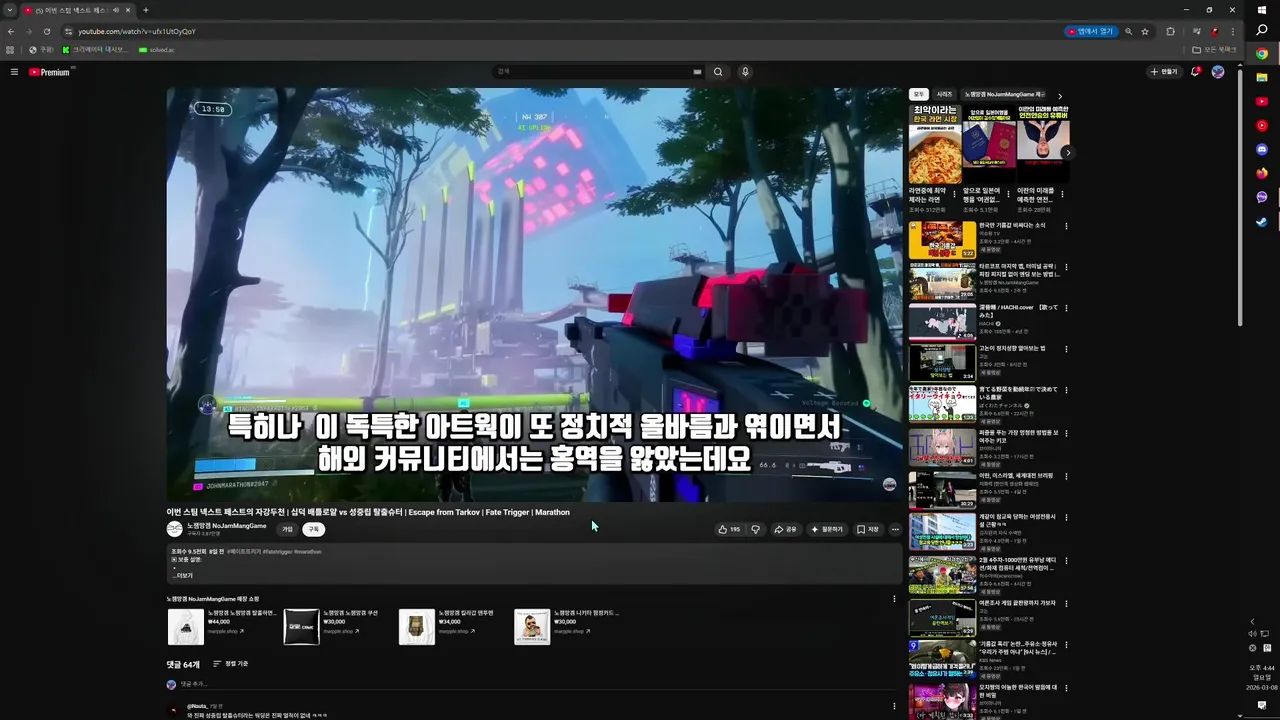
Task: Share the video with 공유 button
Action: point(785,529)
